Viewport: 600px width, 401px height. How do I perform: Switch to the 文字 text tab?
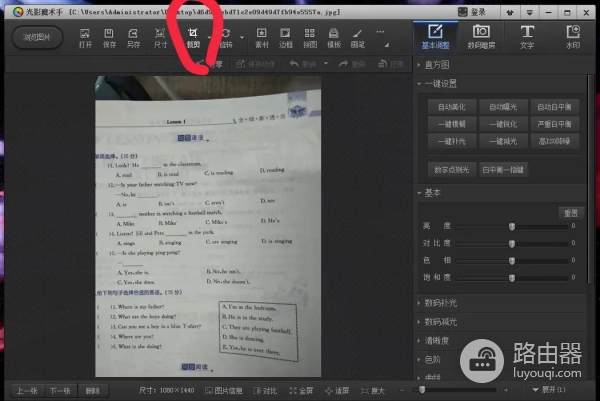pyautogui.click(x=527, y=37)
